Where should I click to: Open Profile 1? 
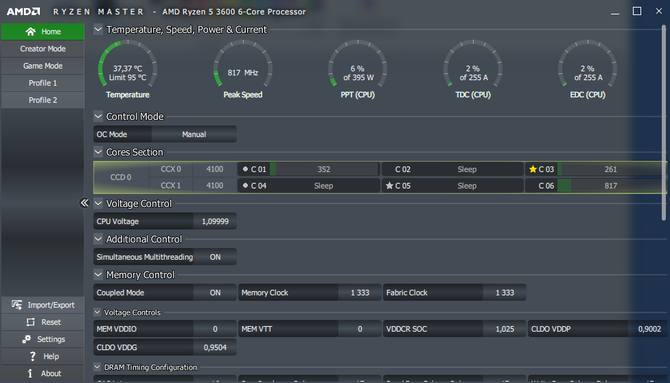[43, 83]
